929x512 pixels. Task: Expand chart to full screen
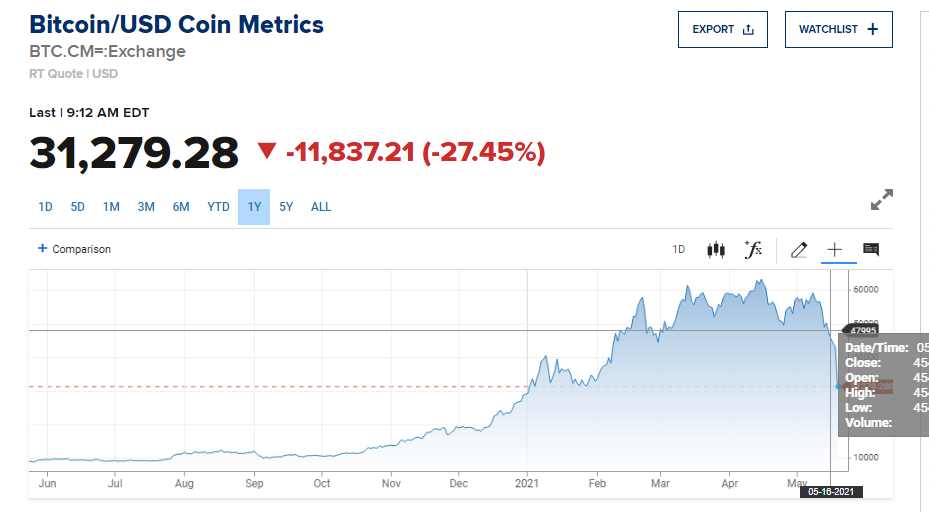(x=881, y=200)
